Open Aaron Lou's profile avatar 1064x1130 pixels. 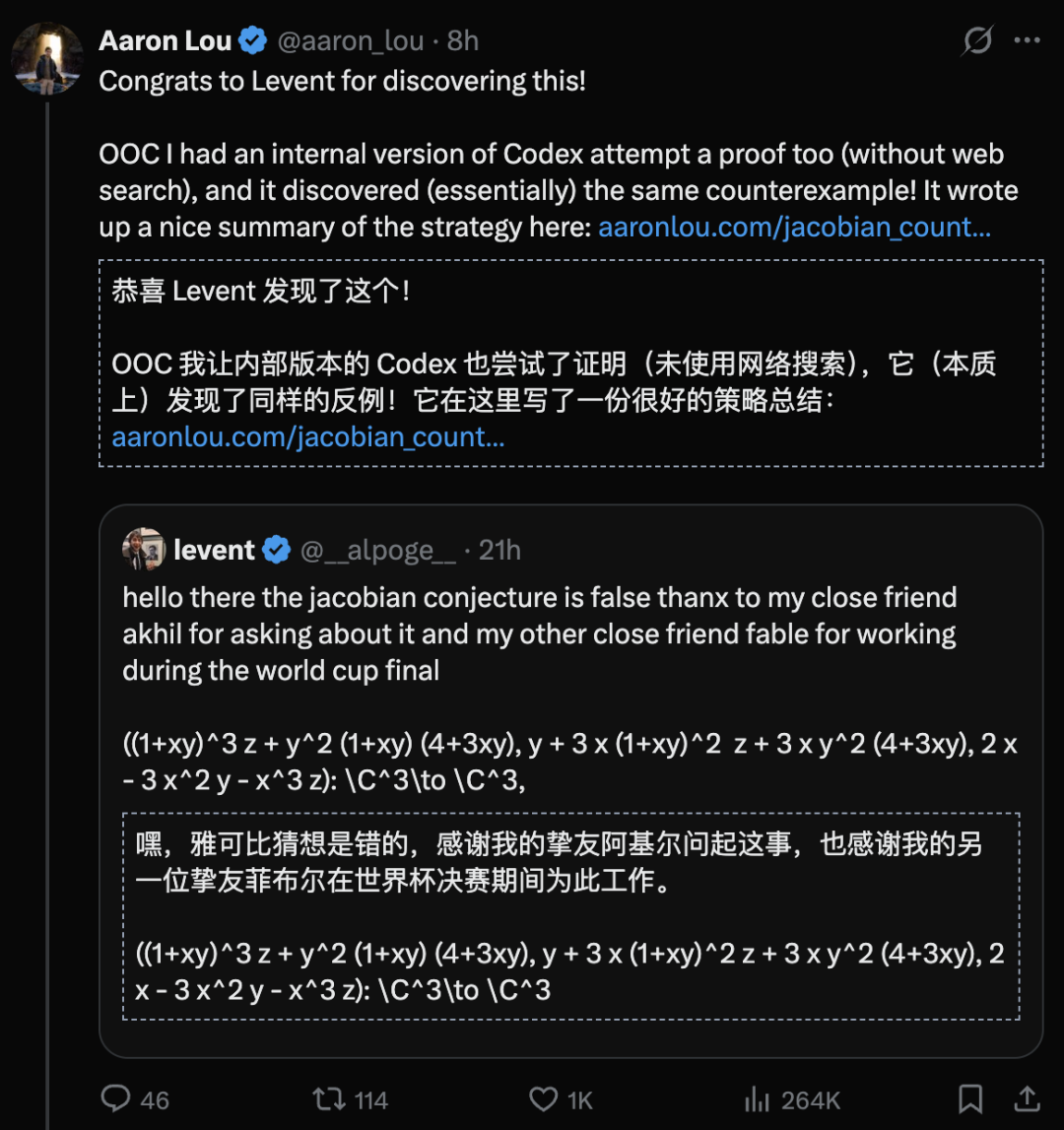point(47,58)
